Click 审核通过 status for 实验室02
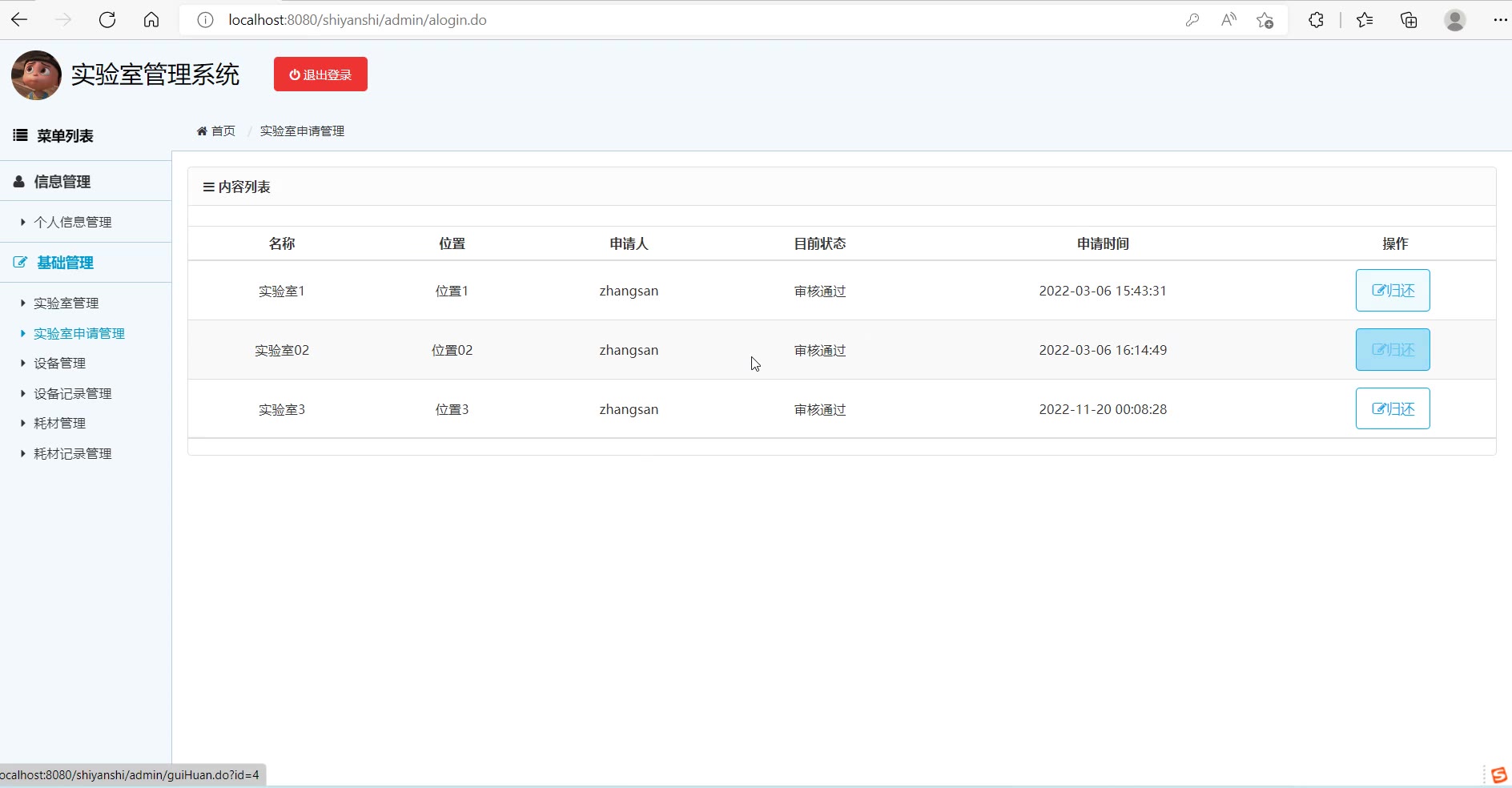The image size is (1512, 788). pyautogui.click(x=820, y=350)
